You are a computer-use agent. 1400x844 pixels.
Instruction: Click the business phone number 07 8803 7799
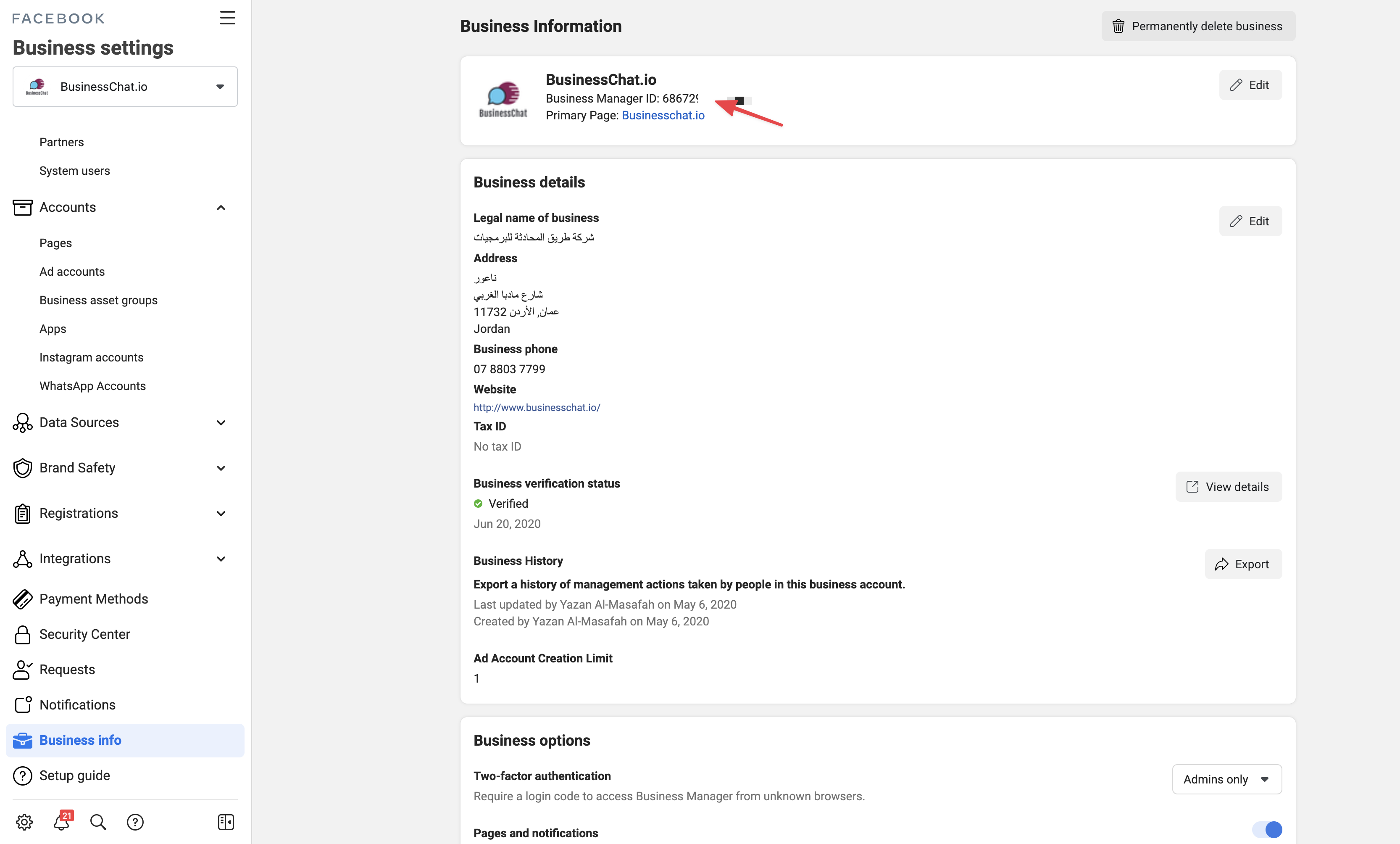(509, 369)
